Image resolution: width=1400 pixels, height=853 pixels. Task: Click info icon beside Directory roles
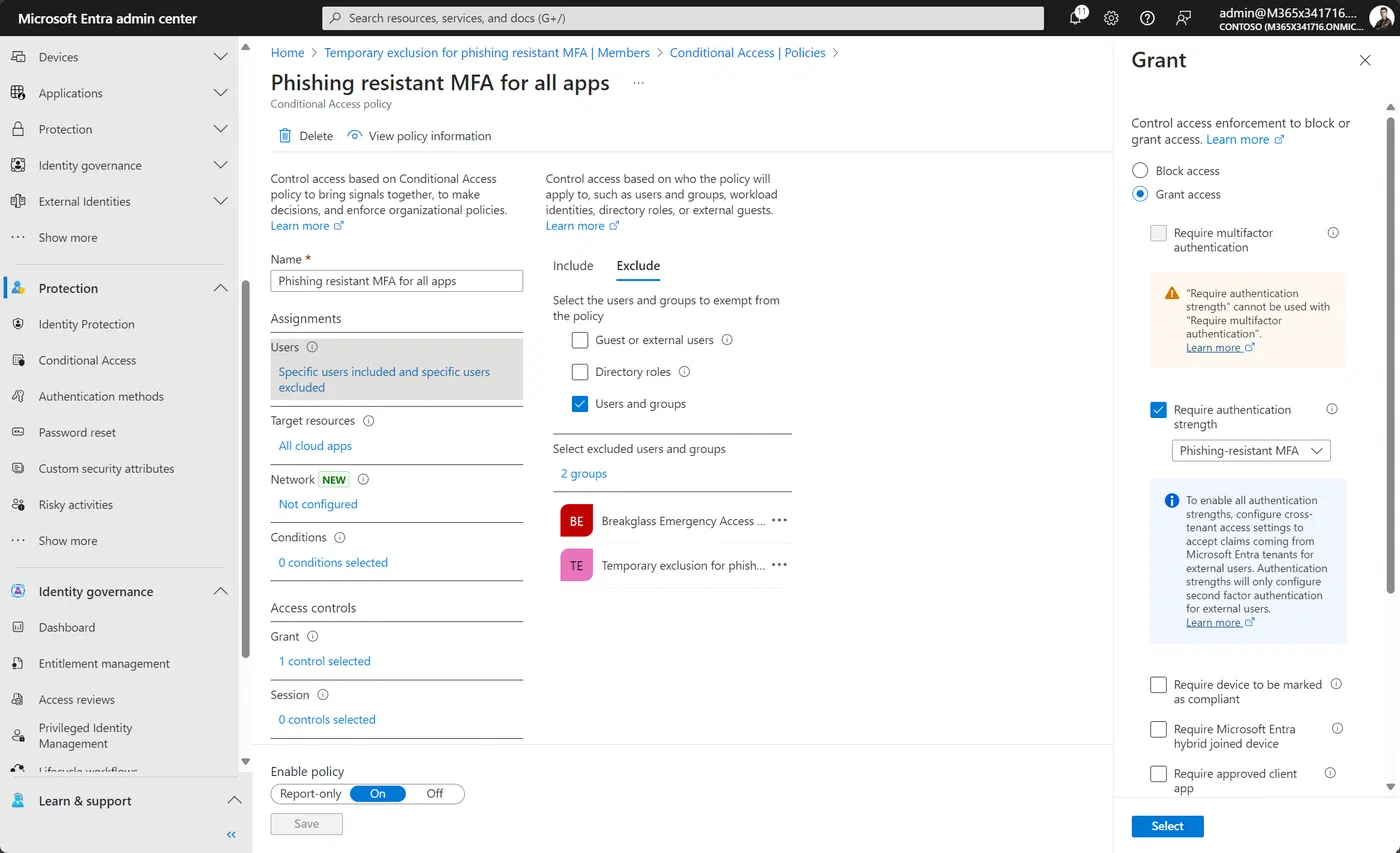[x=685, y=371]
